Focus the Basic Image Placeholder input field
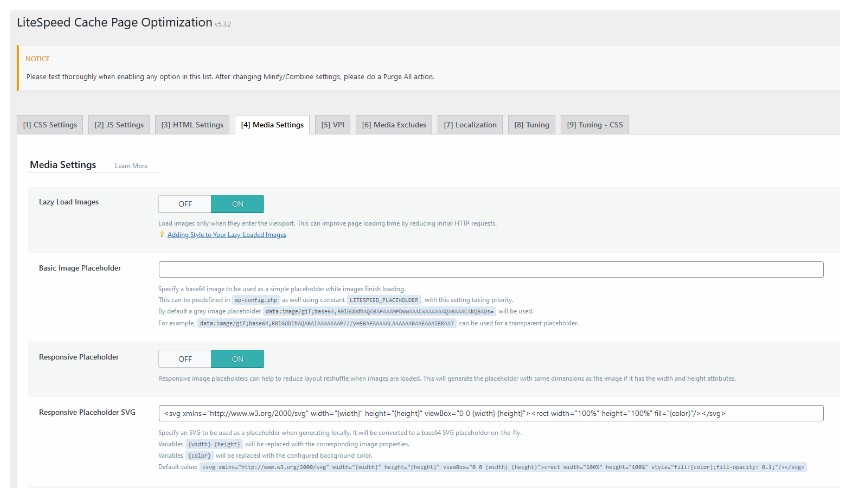 (x=491, y=269)
